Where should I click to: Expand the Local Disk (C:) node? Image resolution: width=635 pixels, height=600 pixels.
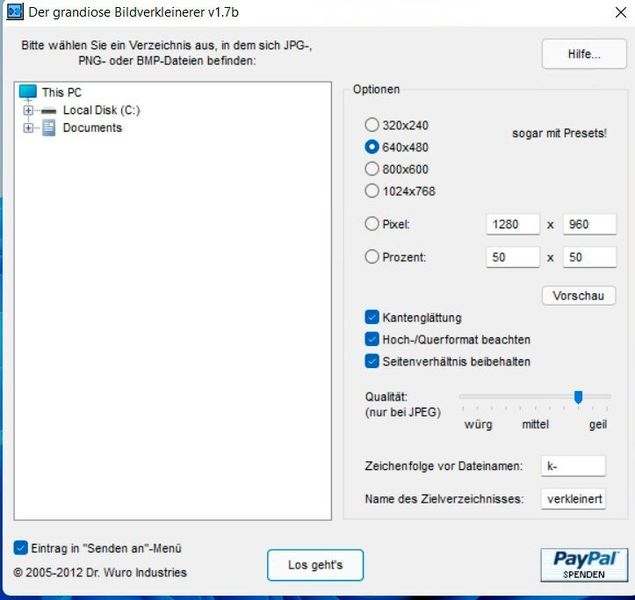point(28,110)
